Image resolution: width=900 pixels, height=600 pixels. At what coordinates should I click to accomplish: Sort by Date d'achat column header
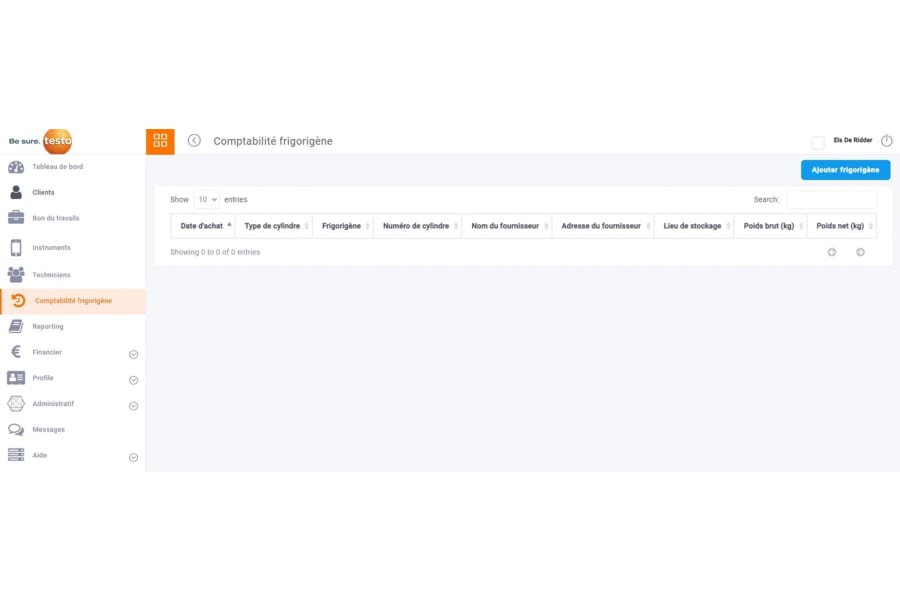(202, 226)
